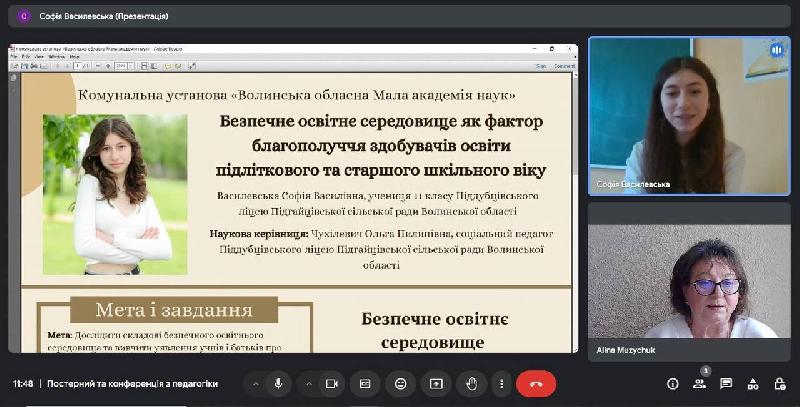
Task: Open the in-call chat messages panel
Action: [726, 384]
